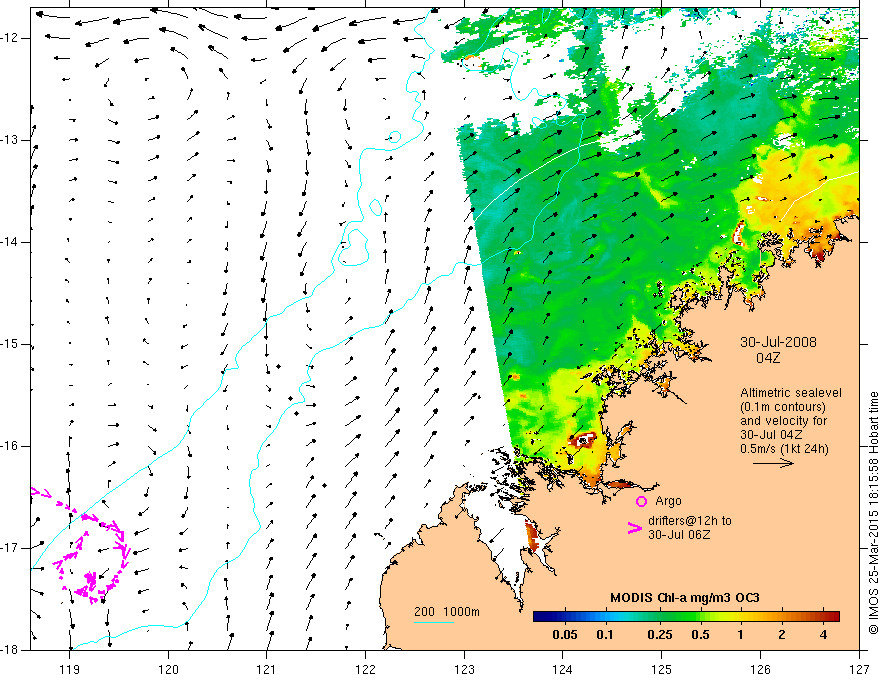The image size is (880, 680).
Task: Click the -16 latitude axis label
Action: [10, 446]
